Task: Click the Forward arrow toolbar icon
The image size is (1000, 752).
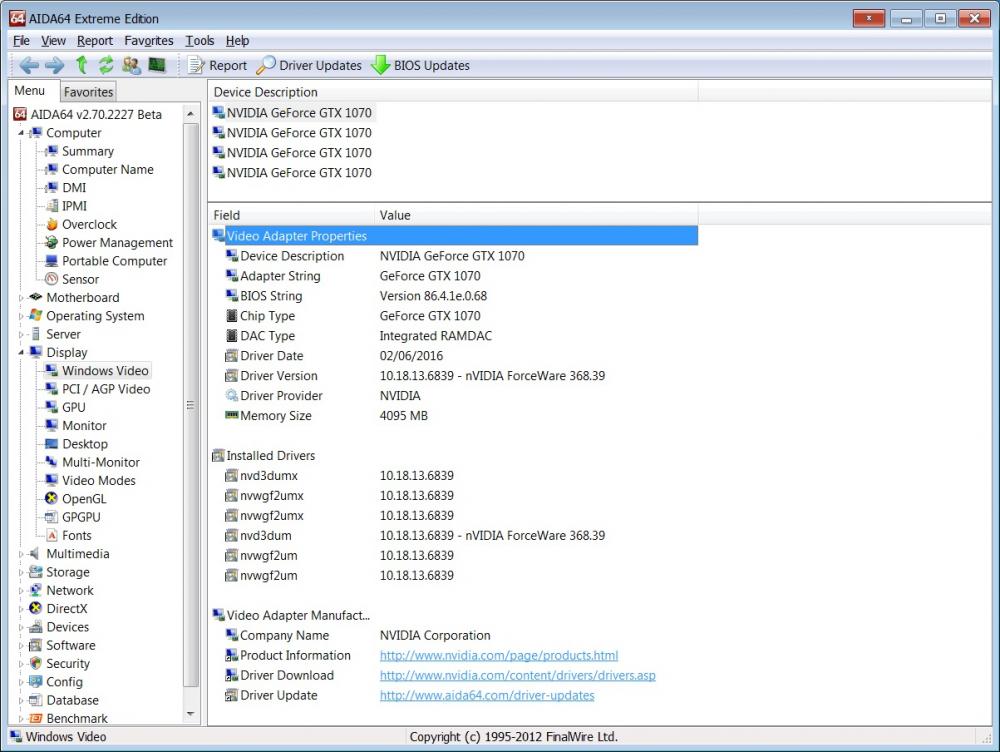Action: click(55, 65)
